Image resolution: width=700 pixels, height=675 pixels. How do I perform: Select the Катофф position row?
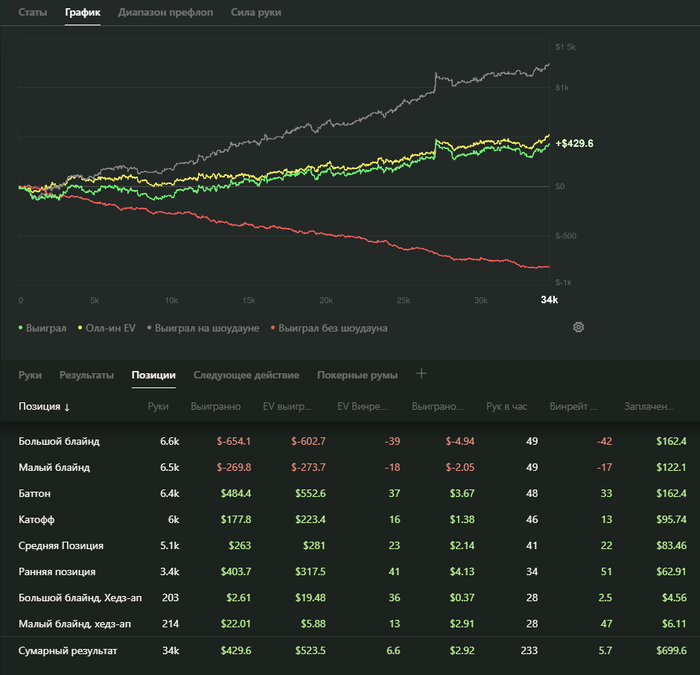(x=350, y=520)
